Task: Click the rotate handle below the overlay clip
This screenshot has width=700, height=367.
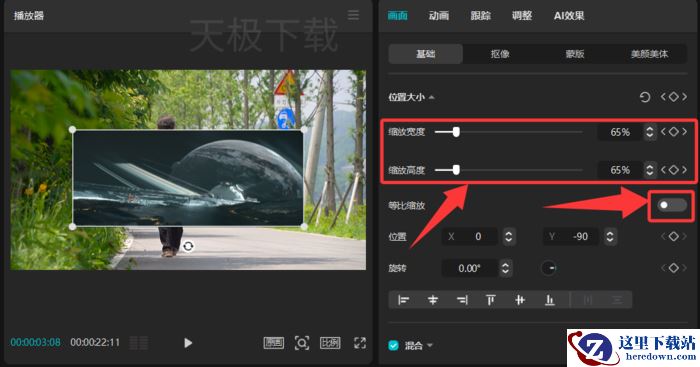Action: pyautogui.click(x=188, y=246)
